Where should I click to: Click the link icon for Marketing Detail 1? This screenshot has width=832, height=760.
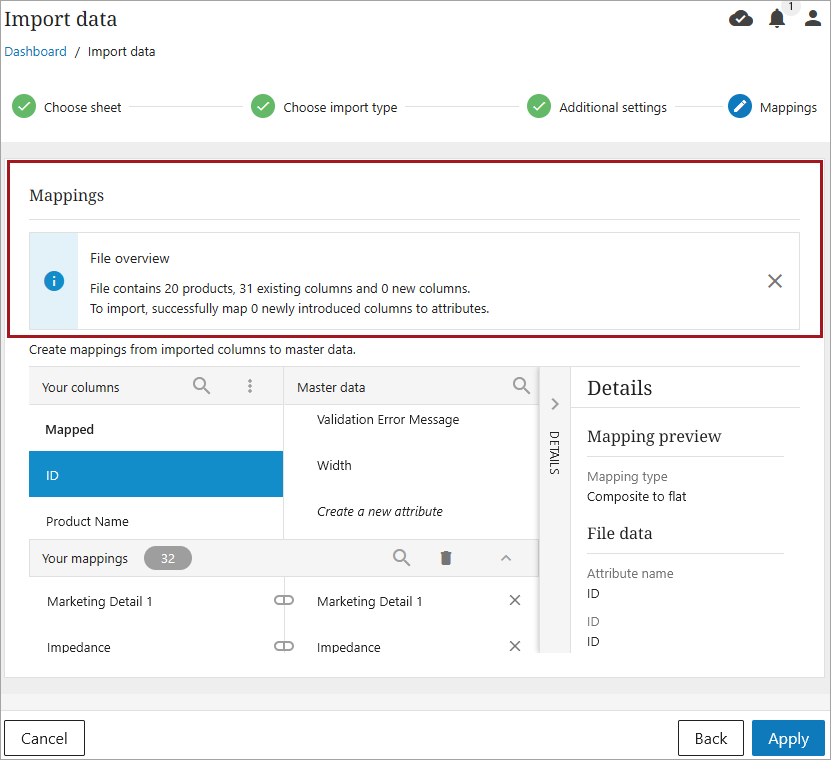pyautogui.click(x=284, y=601)
